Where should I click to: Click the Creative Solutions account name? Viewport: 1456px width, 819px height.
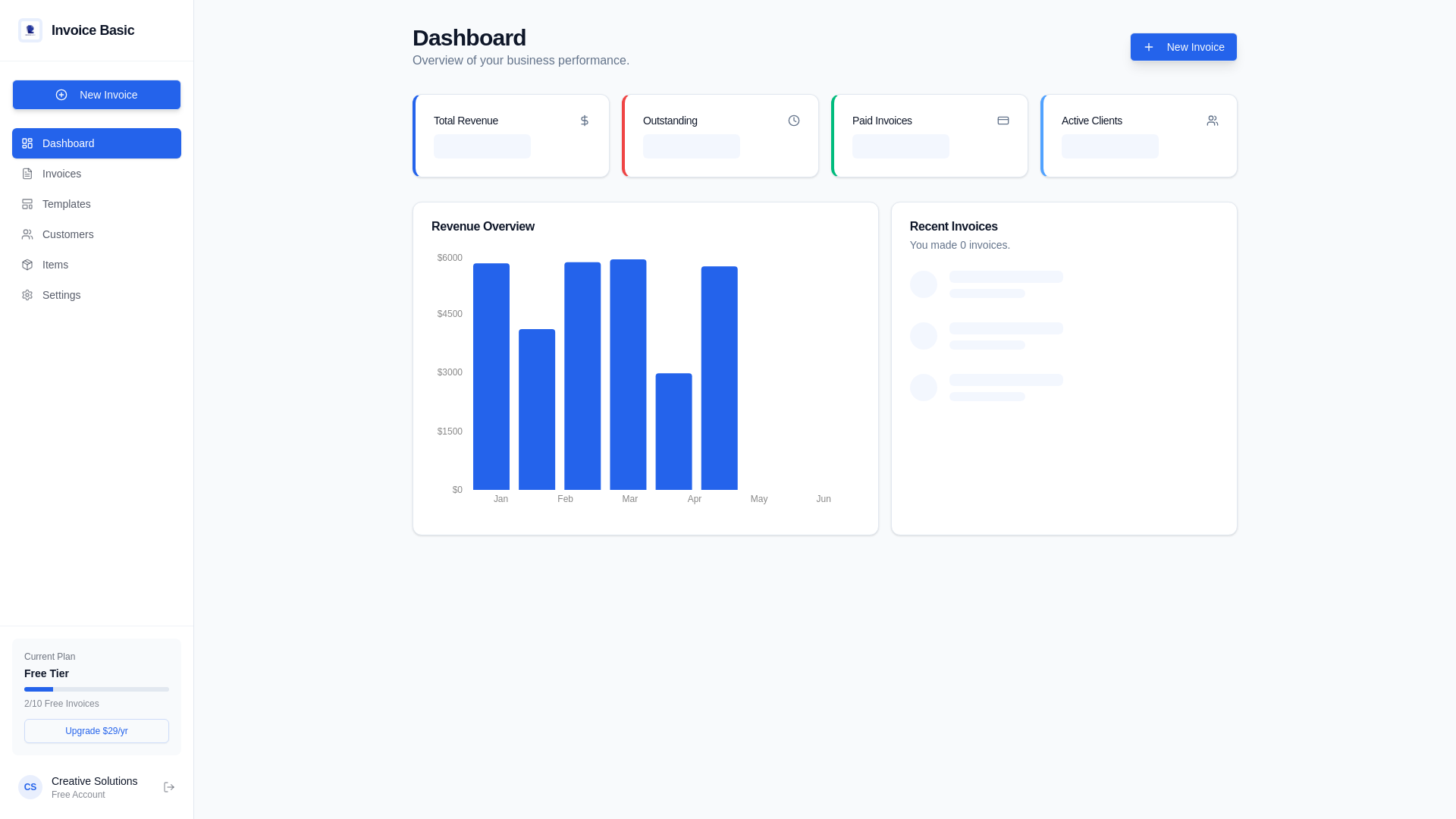pyautogui.click(x=94, y=781)
